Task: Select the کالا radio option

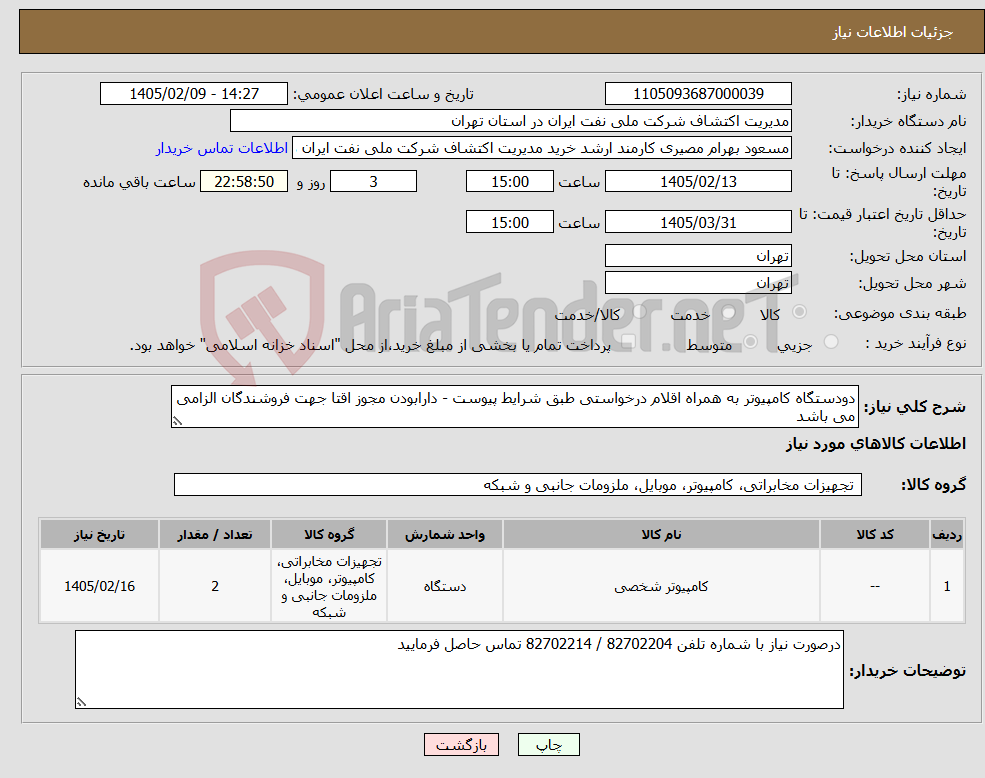Action: click(800, 312)
